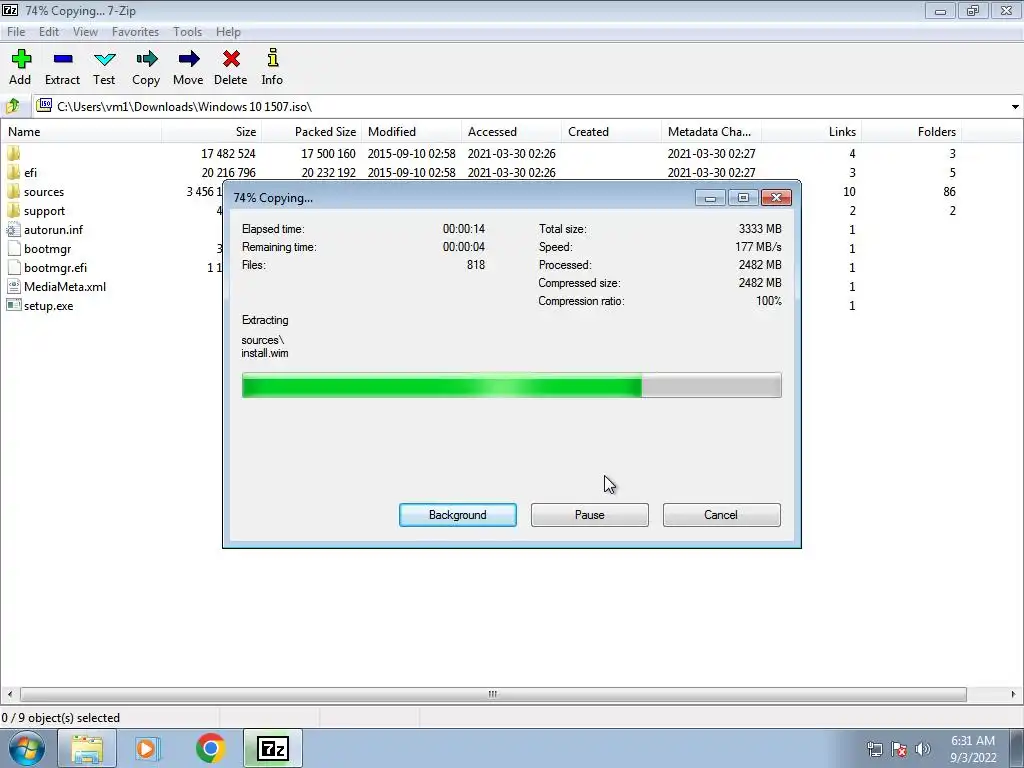The height and width of the screenshot is (768, 1024).
Task: Select the sources folder icon
Action: pos(14,191)
